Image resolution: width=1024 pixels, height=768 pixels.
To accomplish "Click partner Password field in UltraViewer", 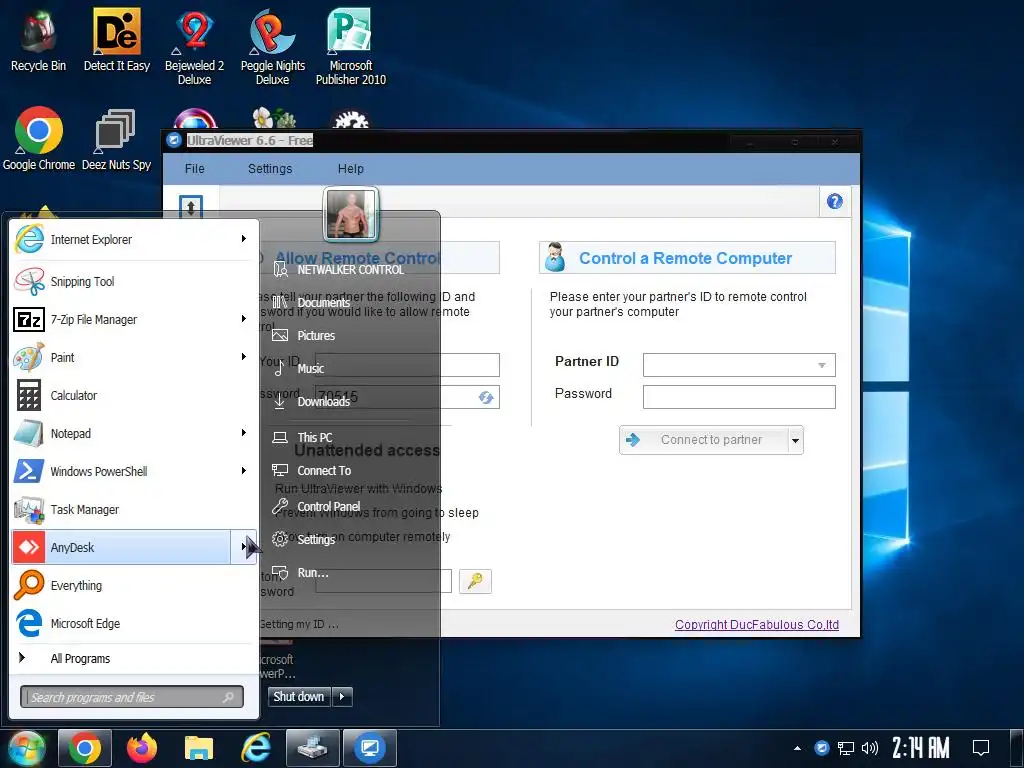I will coord(739,397).
